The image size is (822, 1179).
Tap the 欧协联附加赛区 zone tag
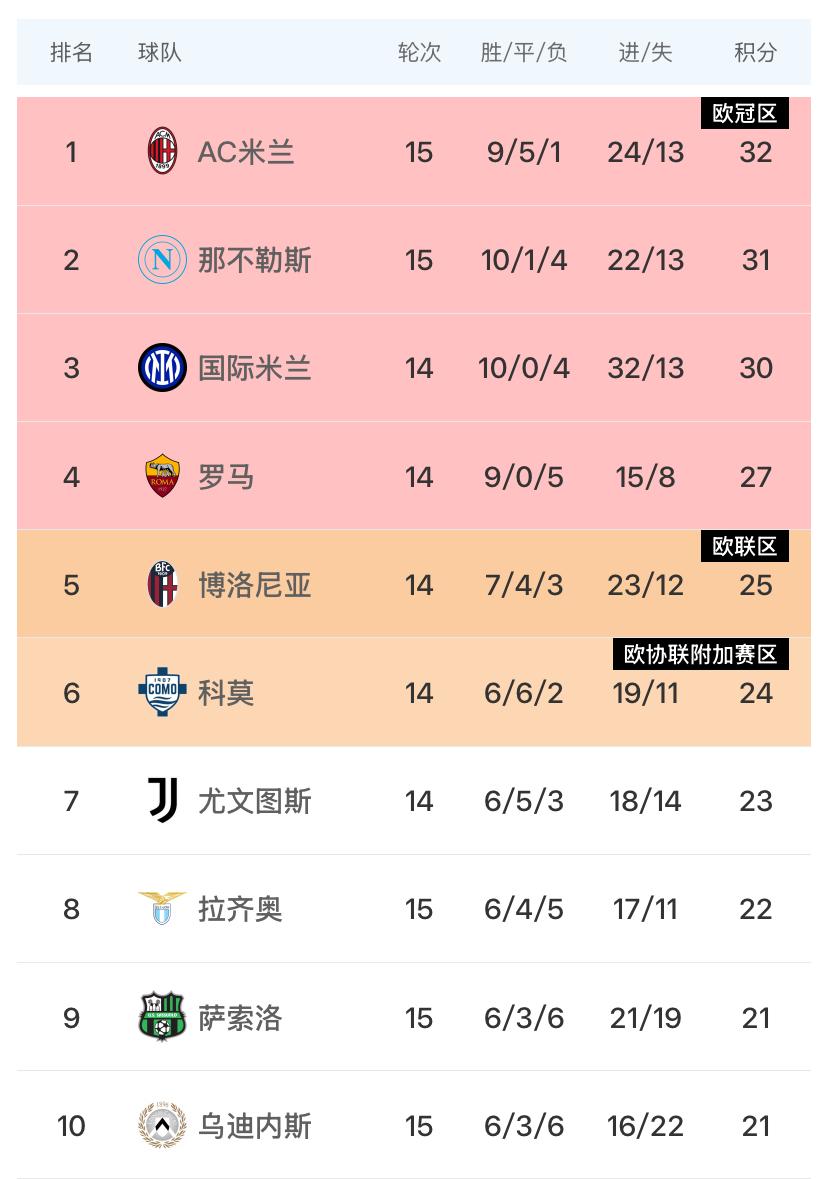pos(701,654)
